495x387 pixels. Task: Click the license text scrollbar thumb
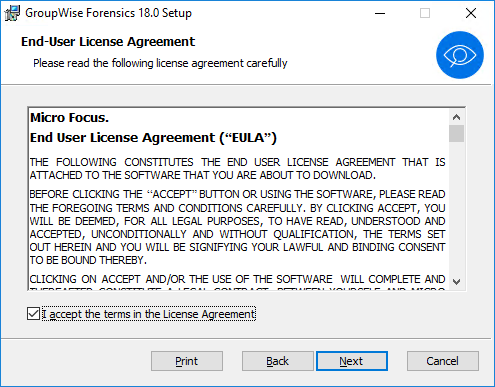tap(456, 134)
